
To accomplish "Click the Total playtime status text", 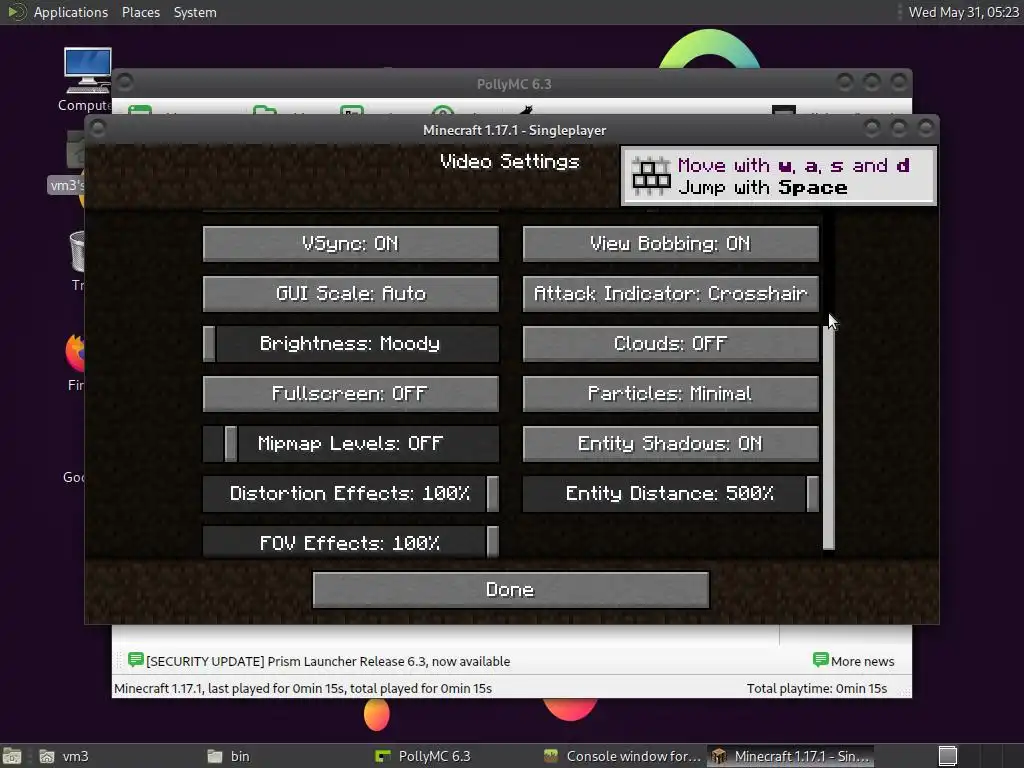I will click(816, 688).
